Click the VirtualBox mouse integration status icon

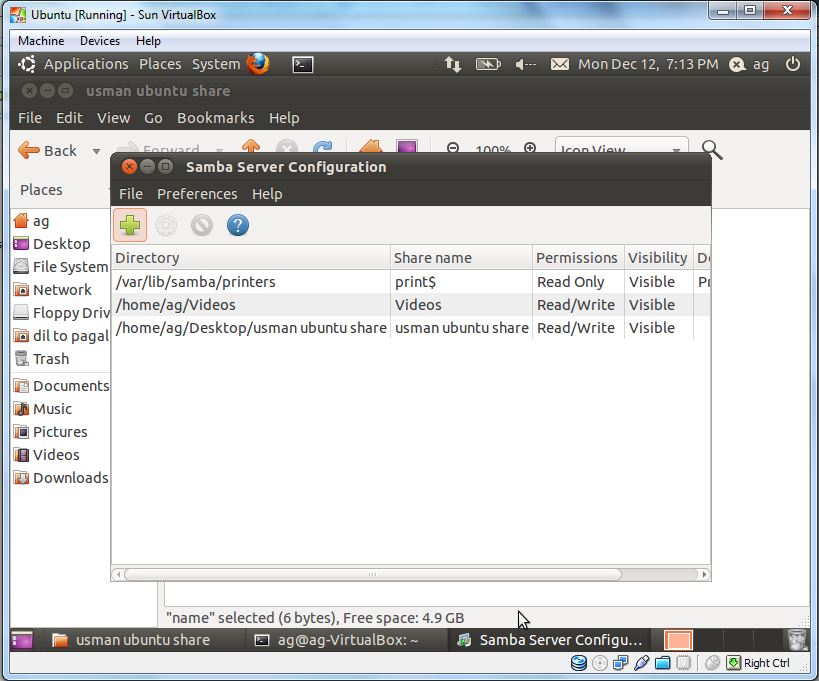(x=712, y=663)
